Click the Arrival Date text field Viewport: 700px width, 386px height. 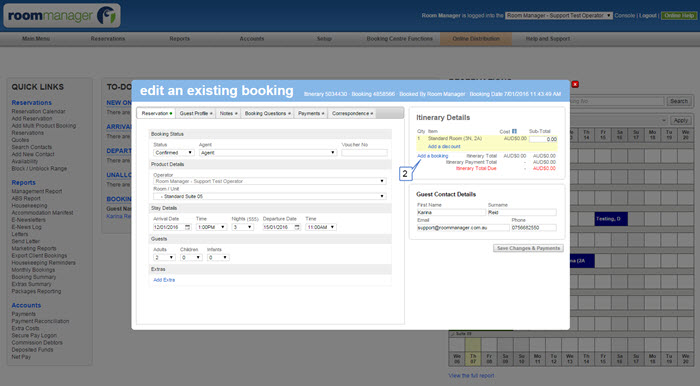[168, 227]
